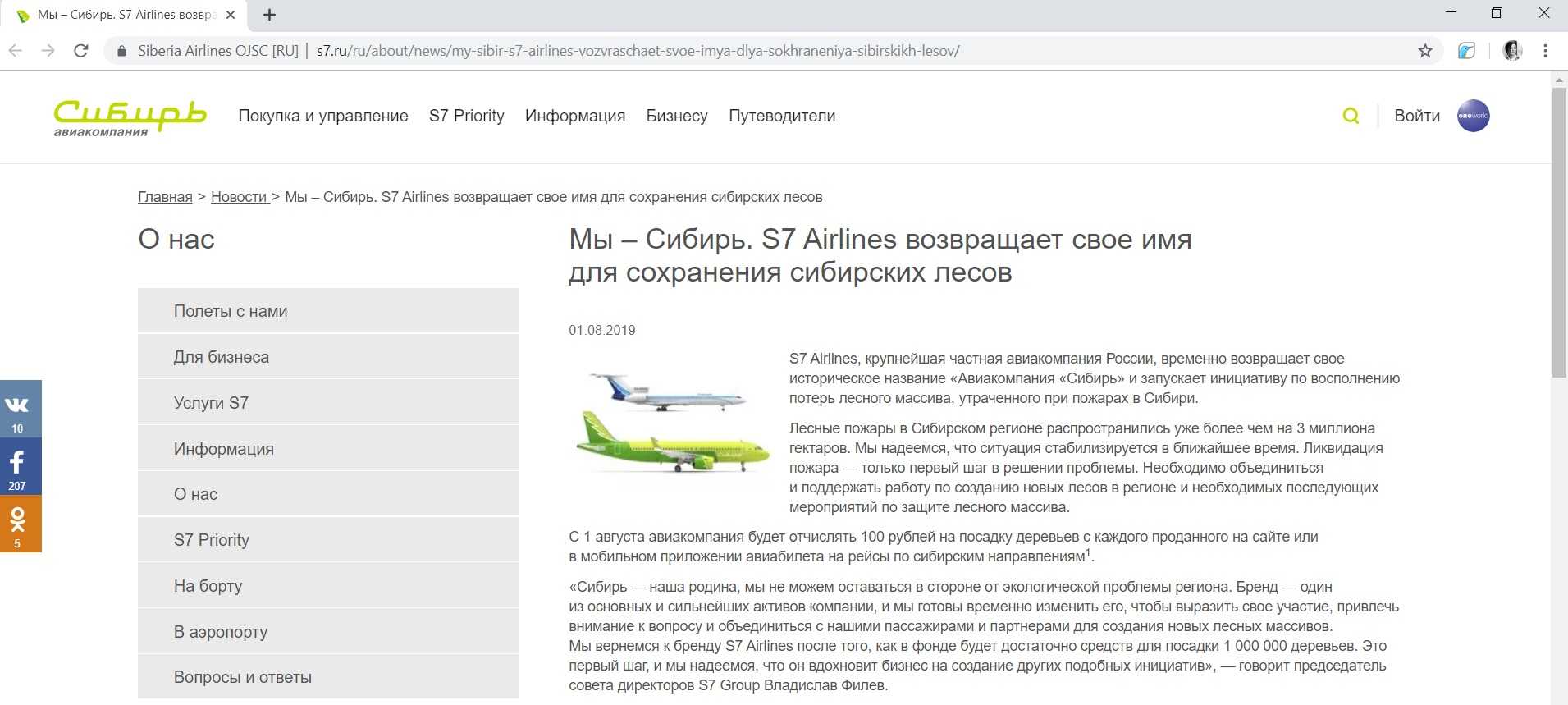Image resolution: width=1568 pixels, height=705 pixels.
Task: Reload the current page
Action: (81, 51)
